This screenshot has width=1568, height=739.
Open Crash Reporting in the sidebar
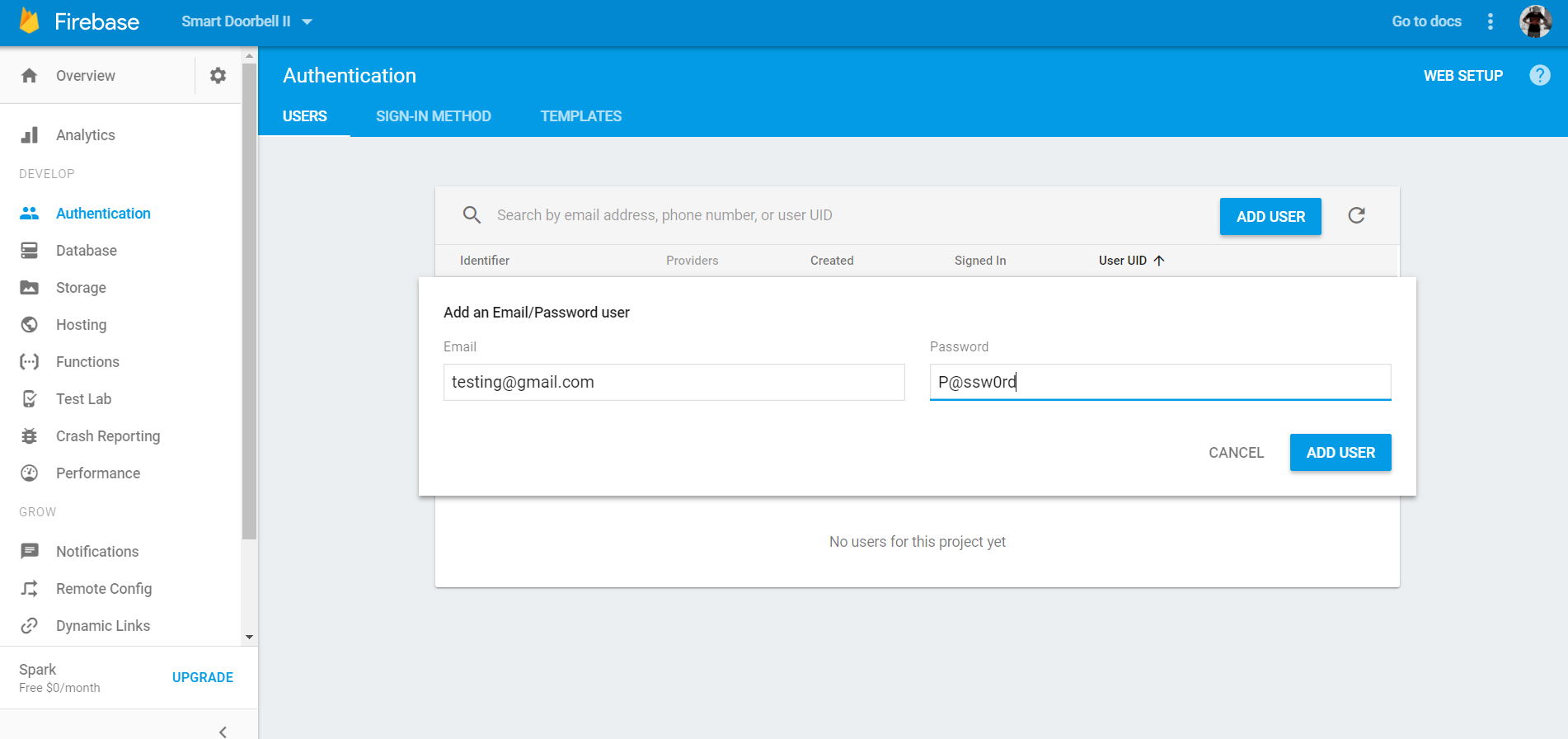click(x=108, y=436)
